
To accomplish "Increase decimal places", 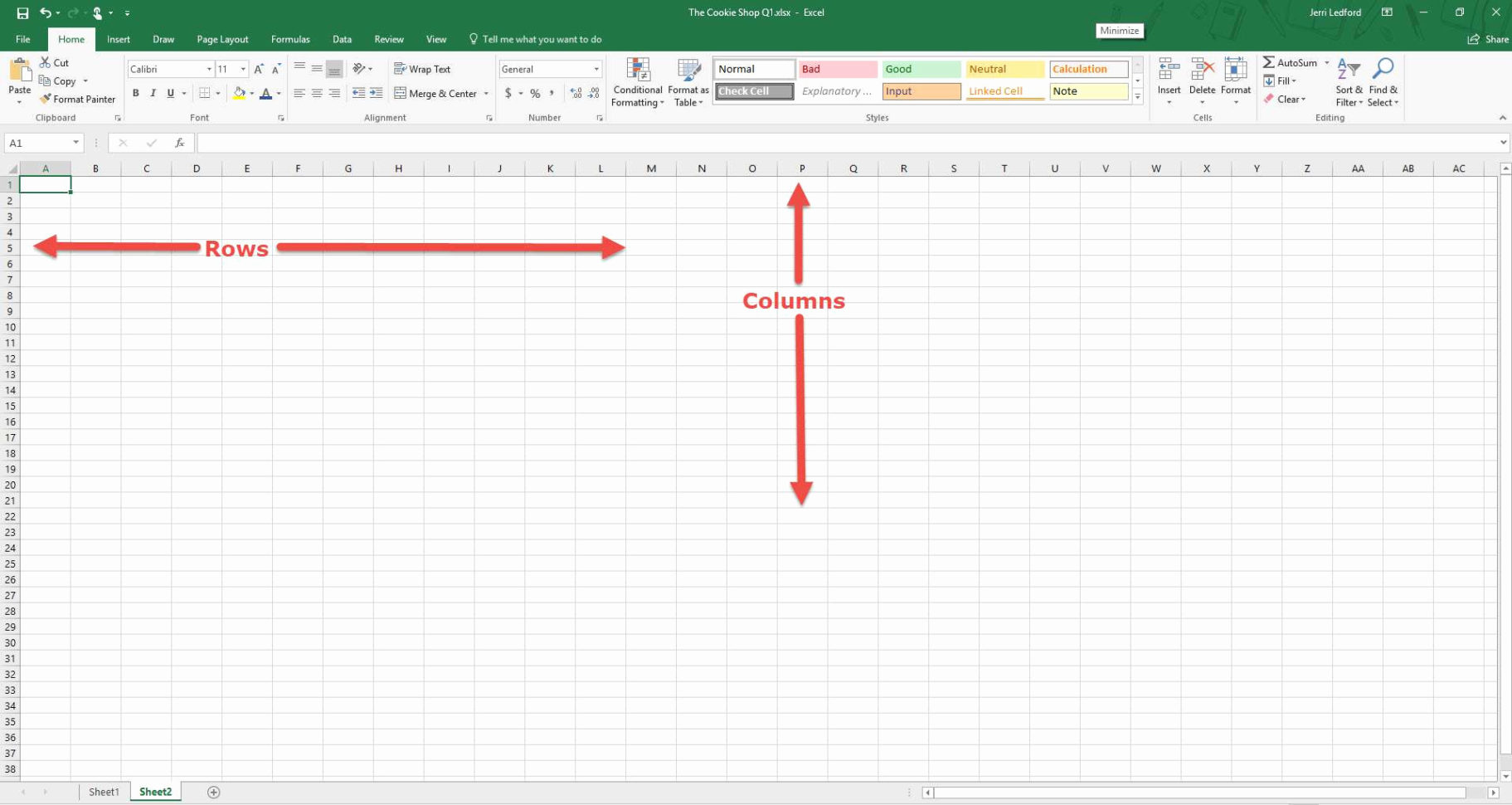I will (x=576, y=94).
